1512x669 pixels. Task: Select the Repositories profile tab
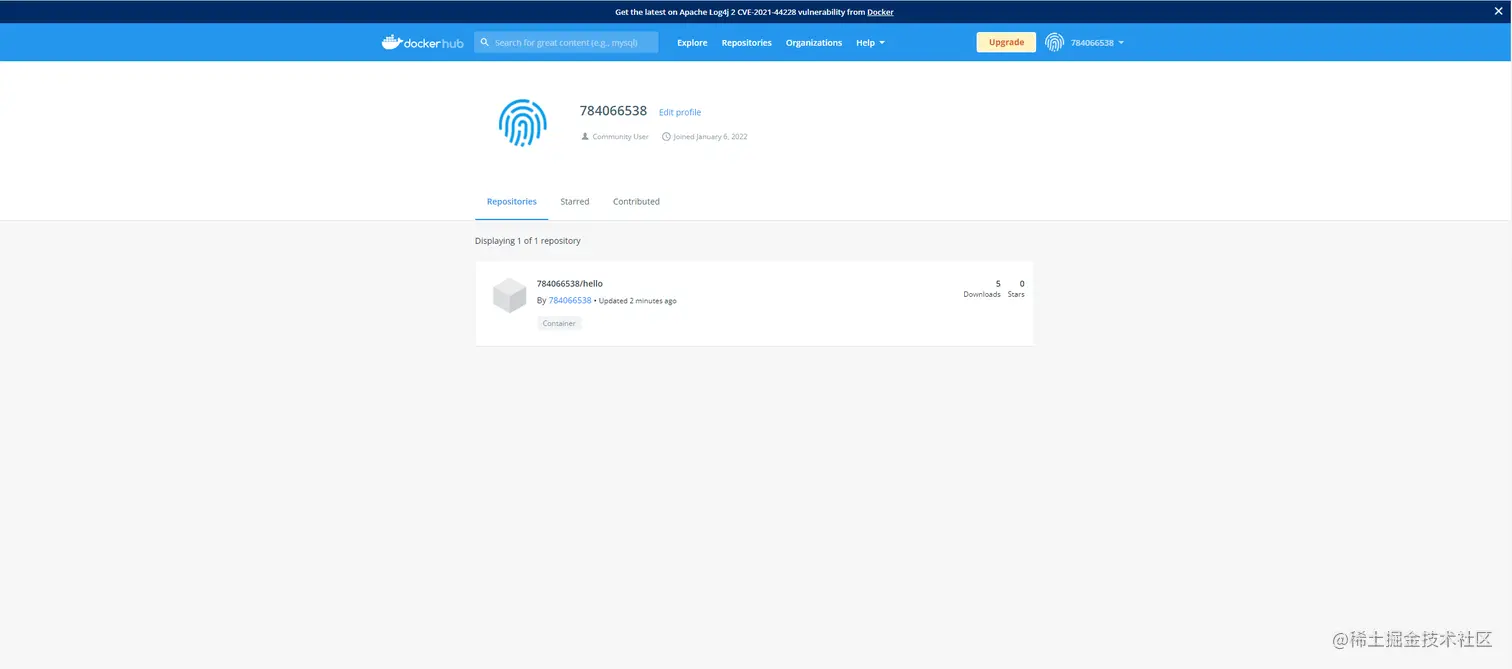pos(512,201)
